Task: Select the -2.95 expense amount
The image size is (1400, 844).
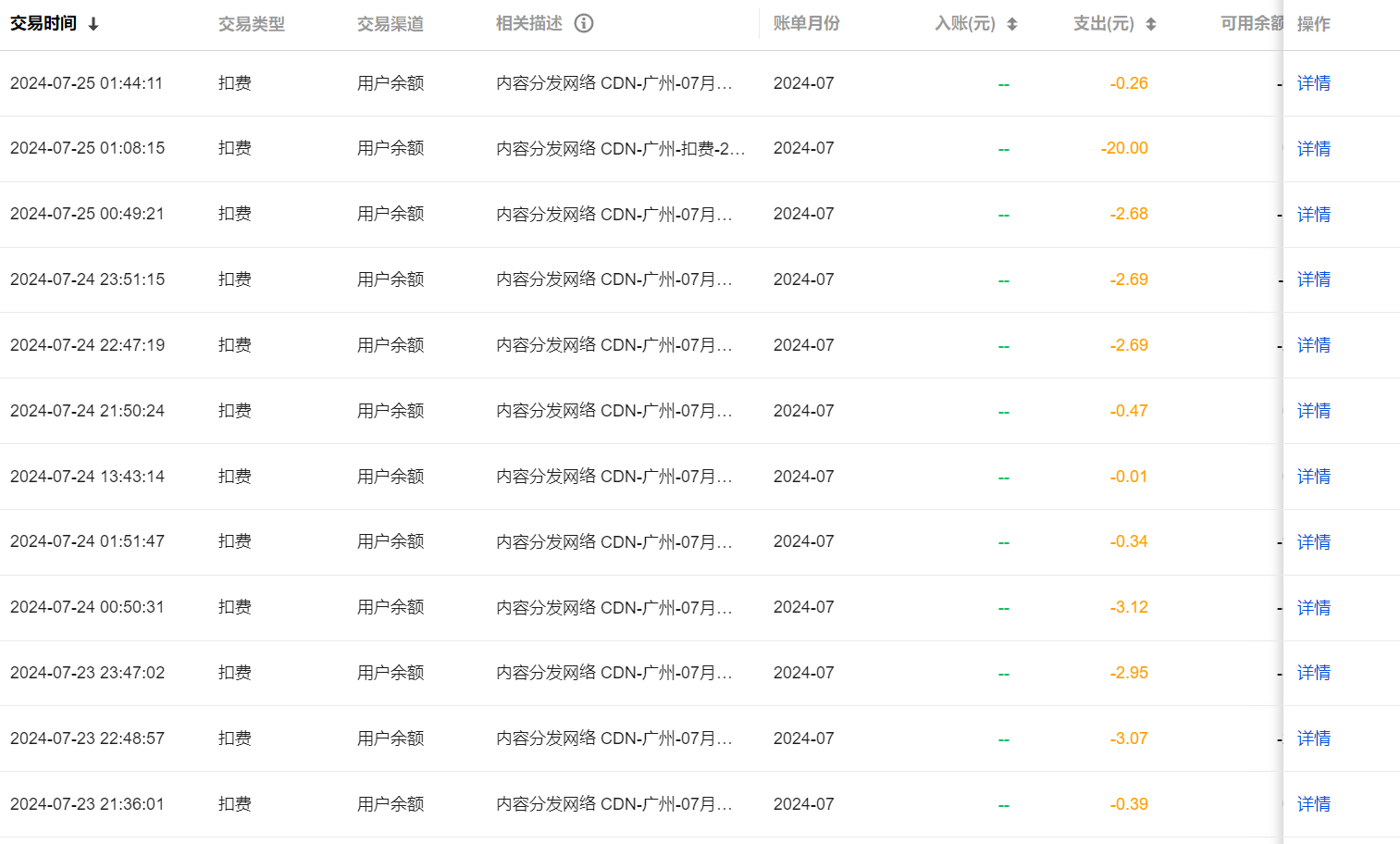Action: point(1129,673)
